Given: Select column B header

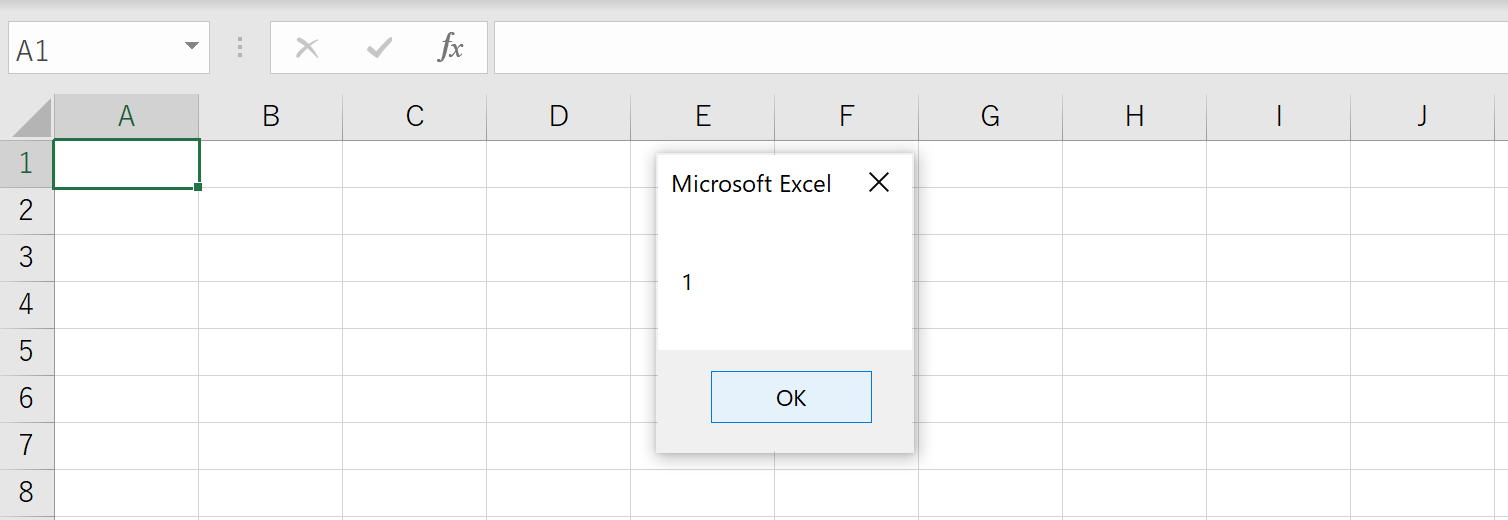Looking at the screenshot, I should (x=270, y=117).
